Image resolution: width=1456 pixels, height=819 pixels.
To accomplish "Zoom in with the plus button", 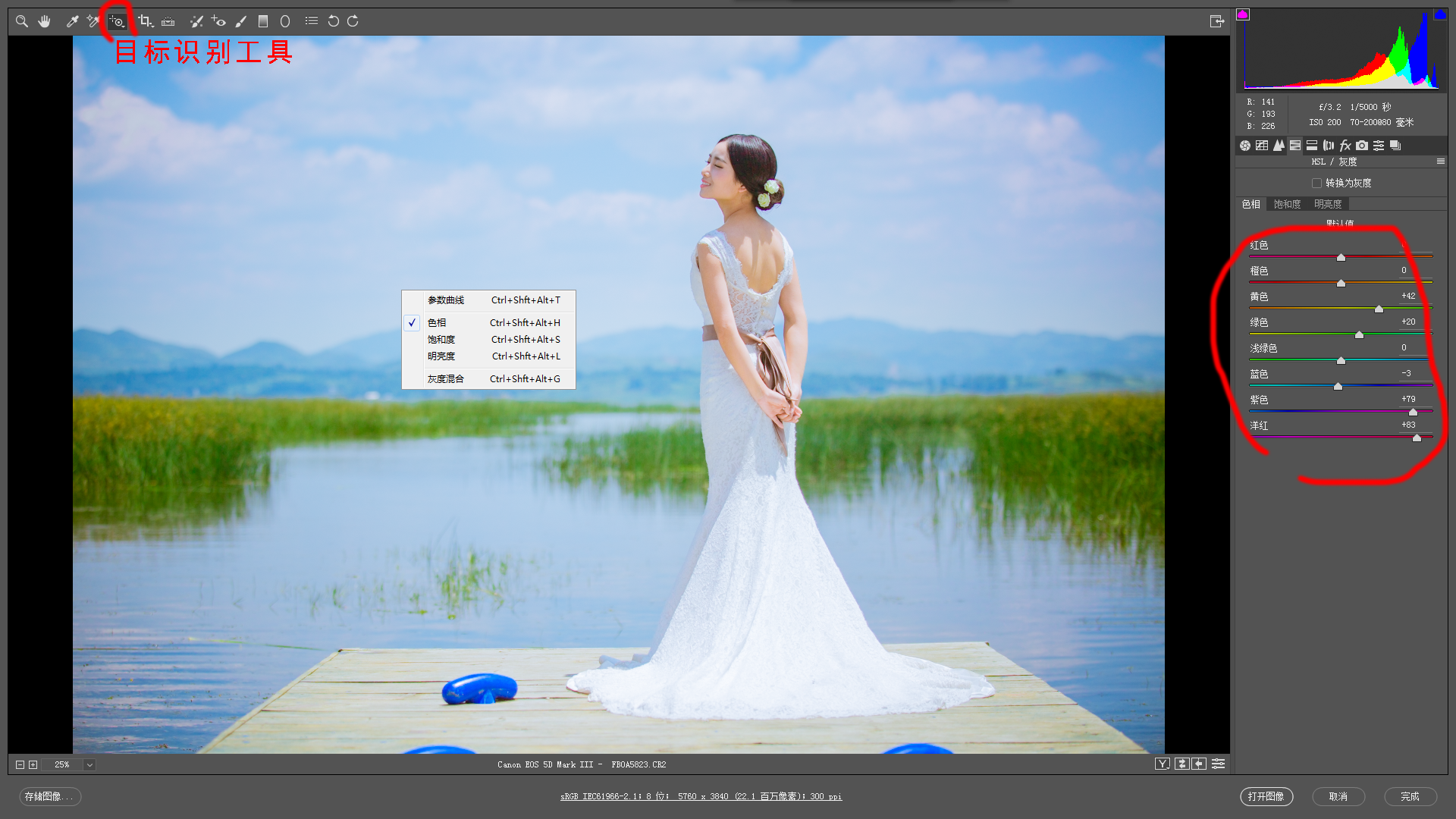I will pyautogui.click(x=33, y=765).
